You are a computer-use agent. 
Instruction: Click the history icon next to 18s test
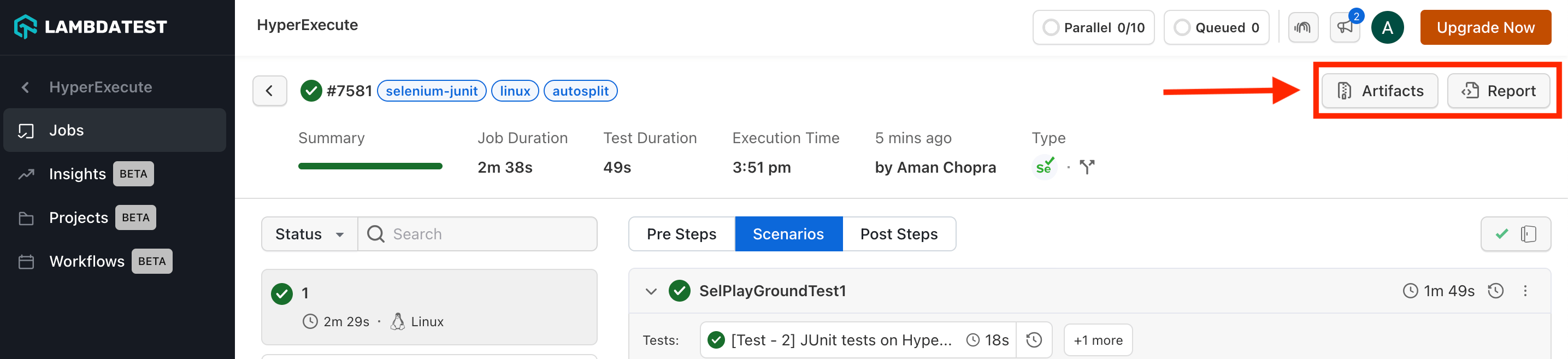click(1034, 339)
